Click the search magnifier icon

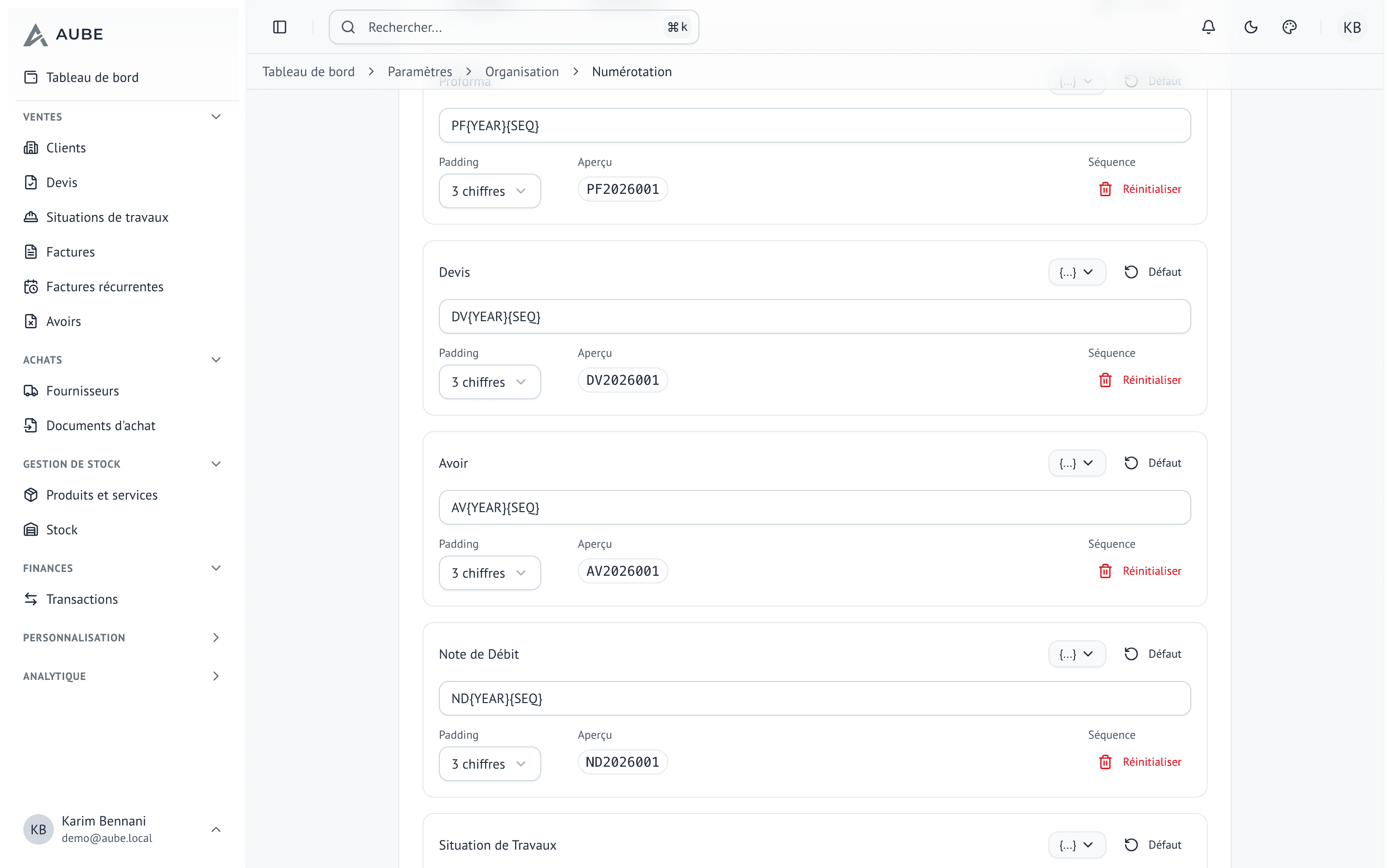pyautogui.click(x=348, y=27)
